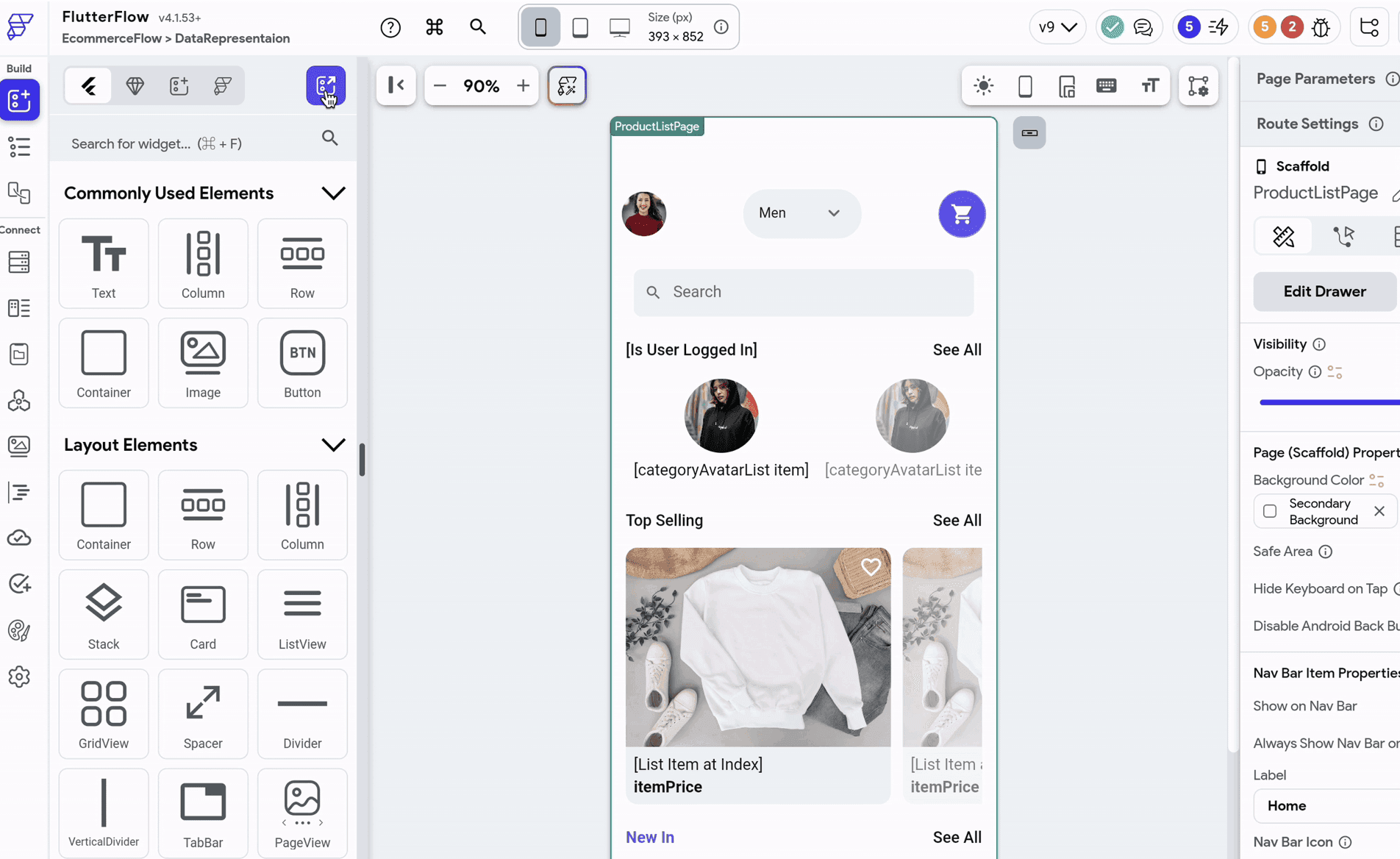Collapse the left panel with arrow button

(x=396, y=85)
